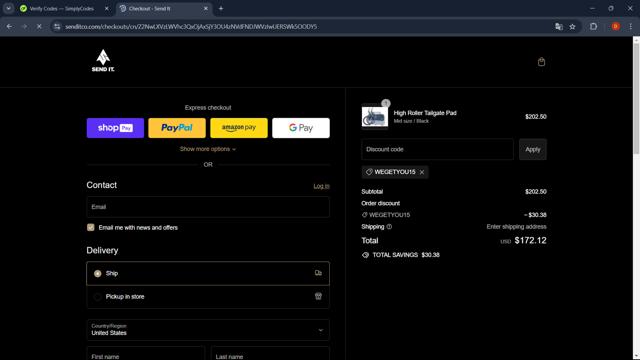
Task: Open the Chrome three-dot menu
Action: [631, 27]
